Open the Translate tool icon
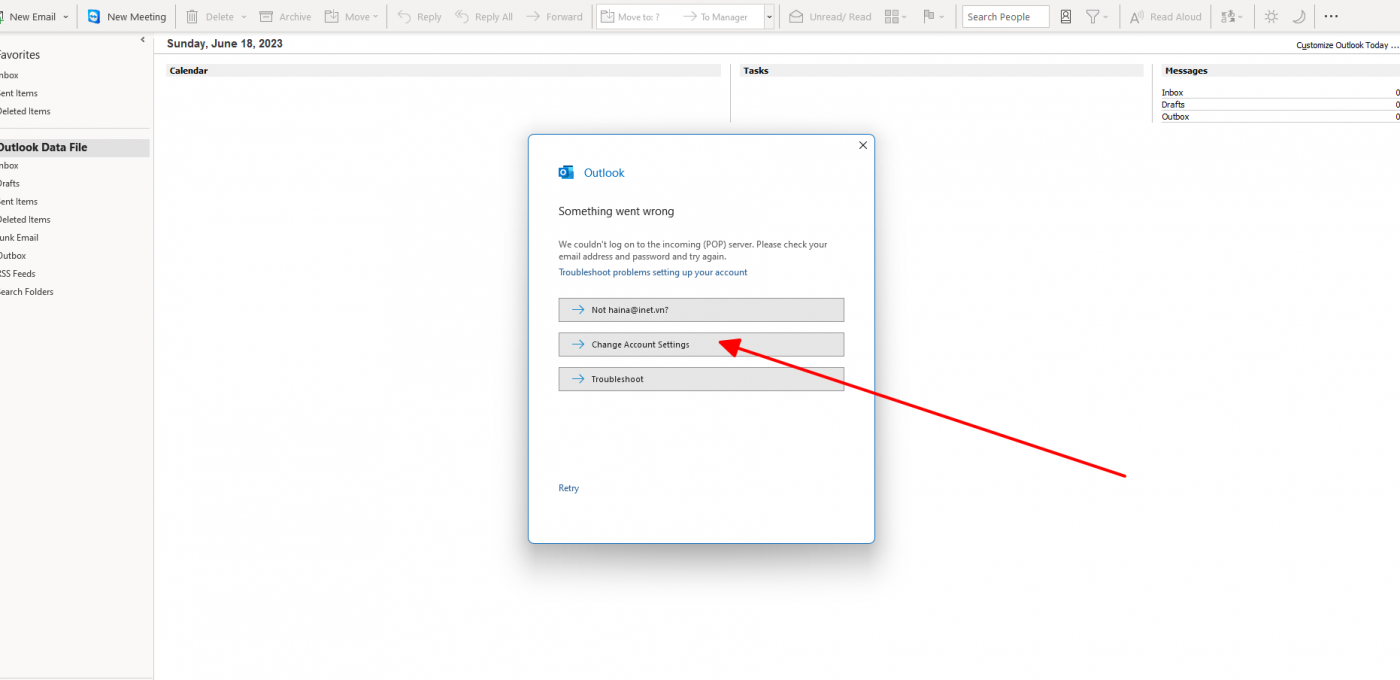This screenshot has width=1400, height=680. tap(1229, 17)
